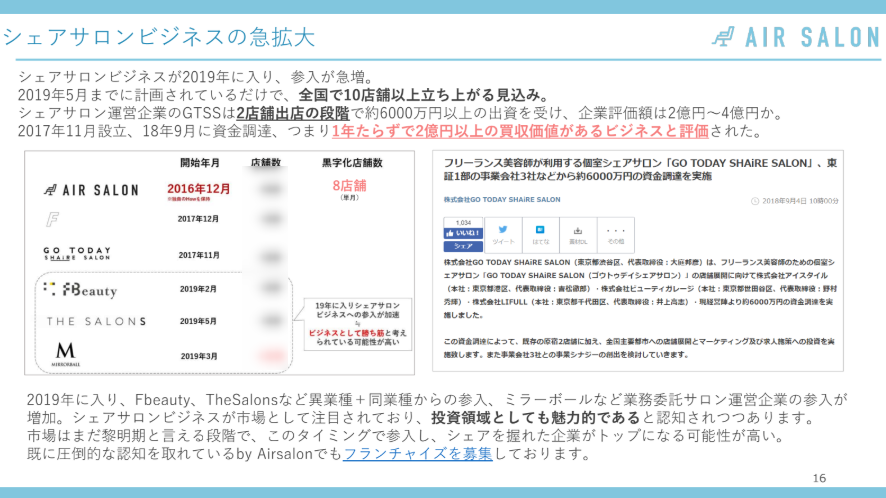Click the 店舗数 column header
886x498 pixels.
click(x=266, y=163)
